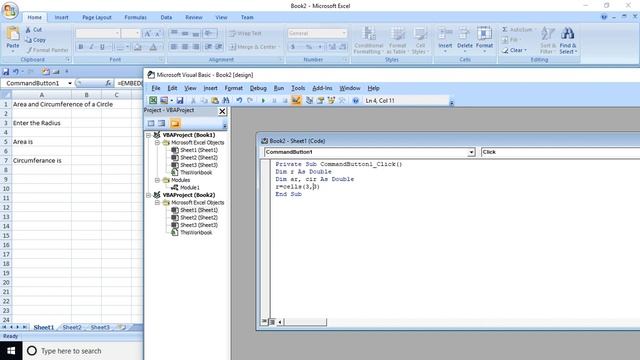Undo last edit in the VBA toolbar
This screenshot has width=640, height=360.
(239, 100)
